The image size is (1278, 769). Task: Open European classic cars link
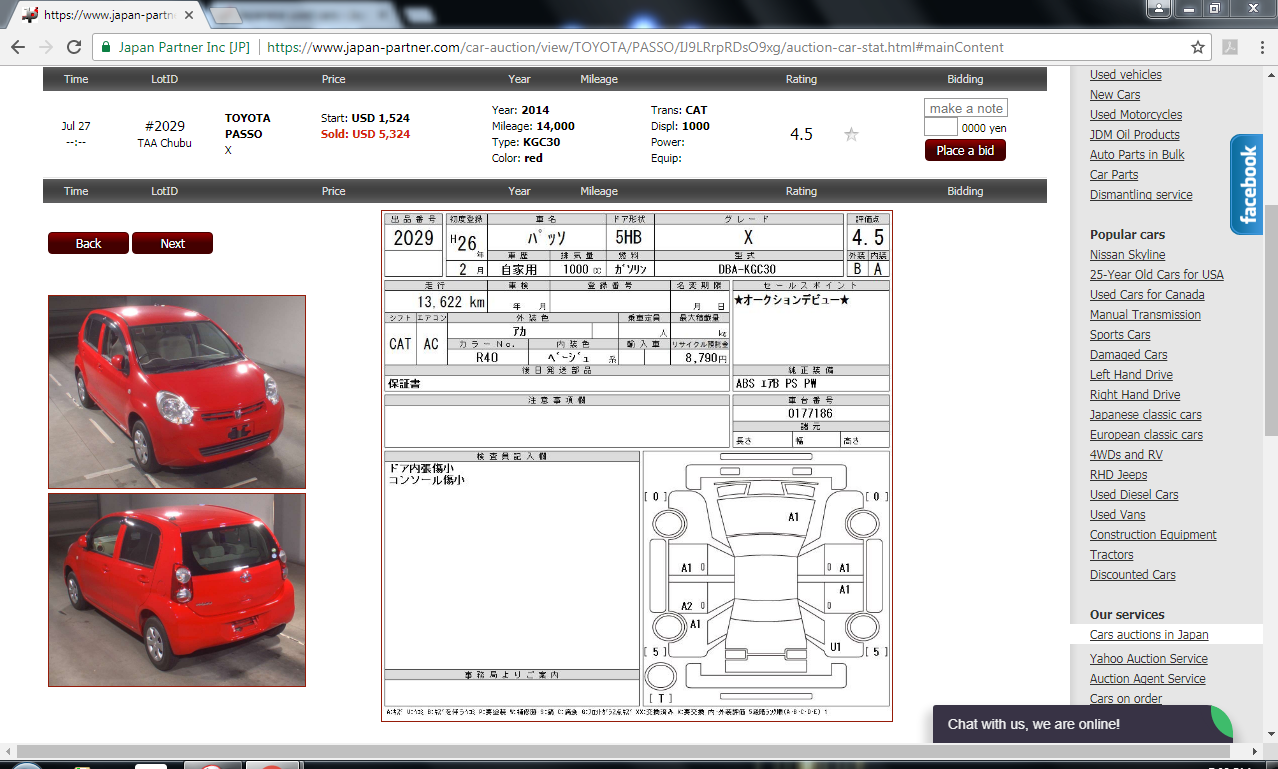(1146, 435)
